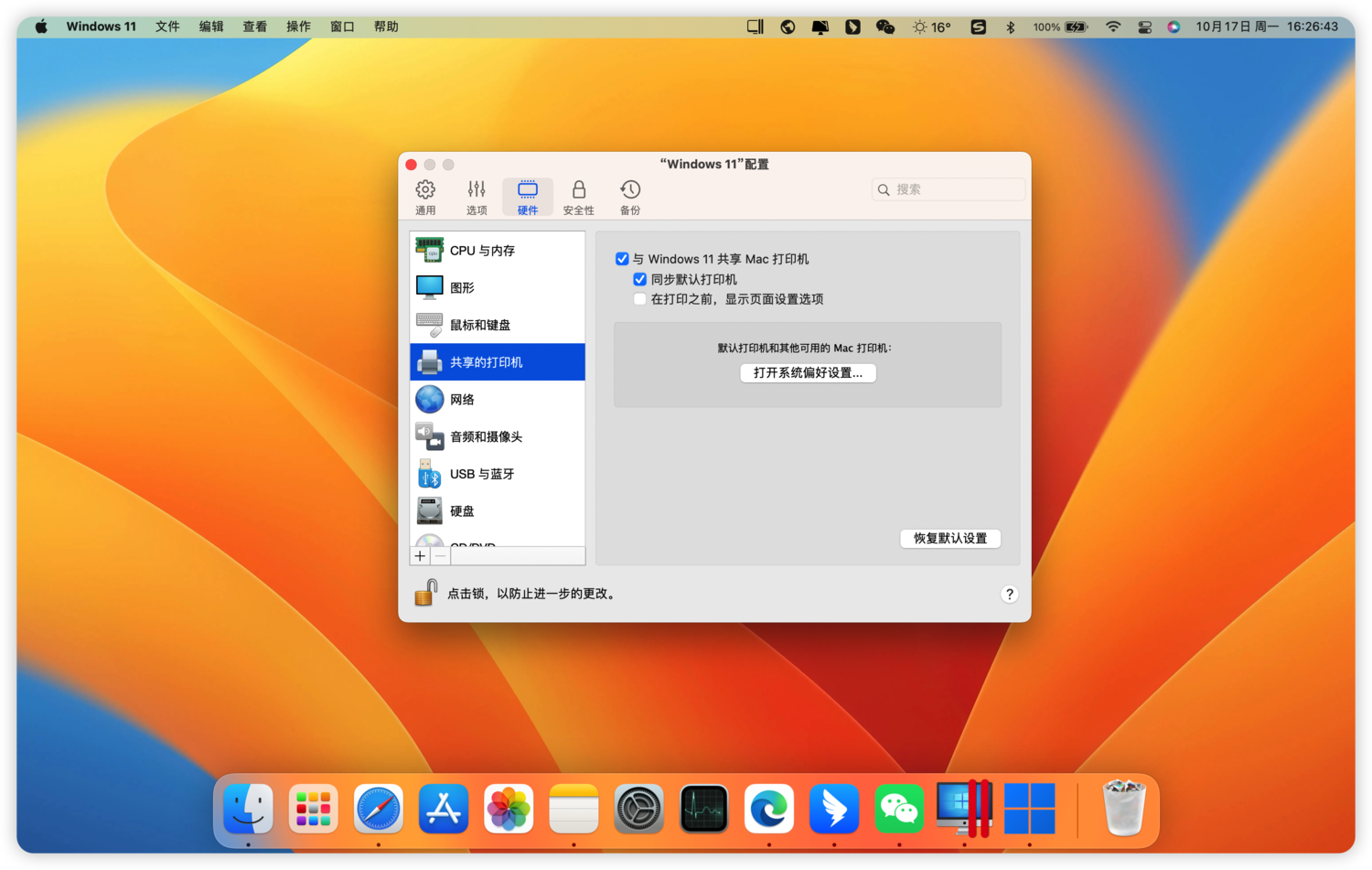Viewport: 1372px width, 870px height.
Task: Click weather 16° status in menu bar
Action: pyautogui.click(x=931, y=27)
